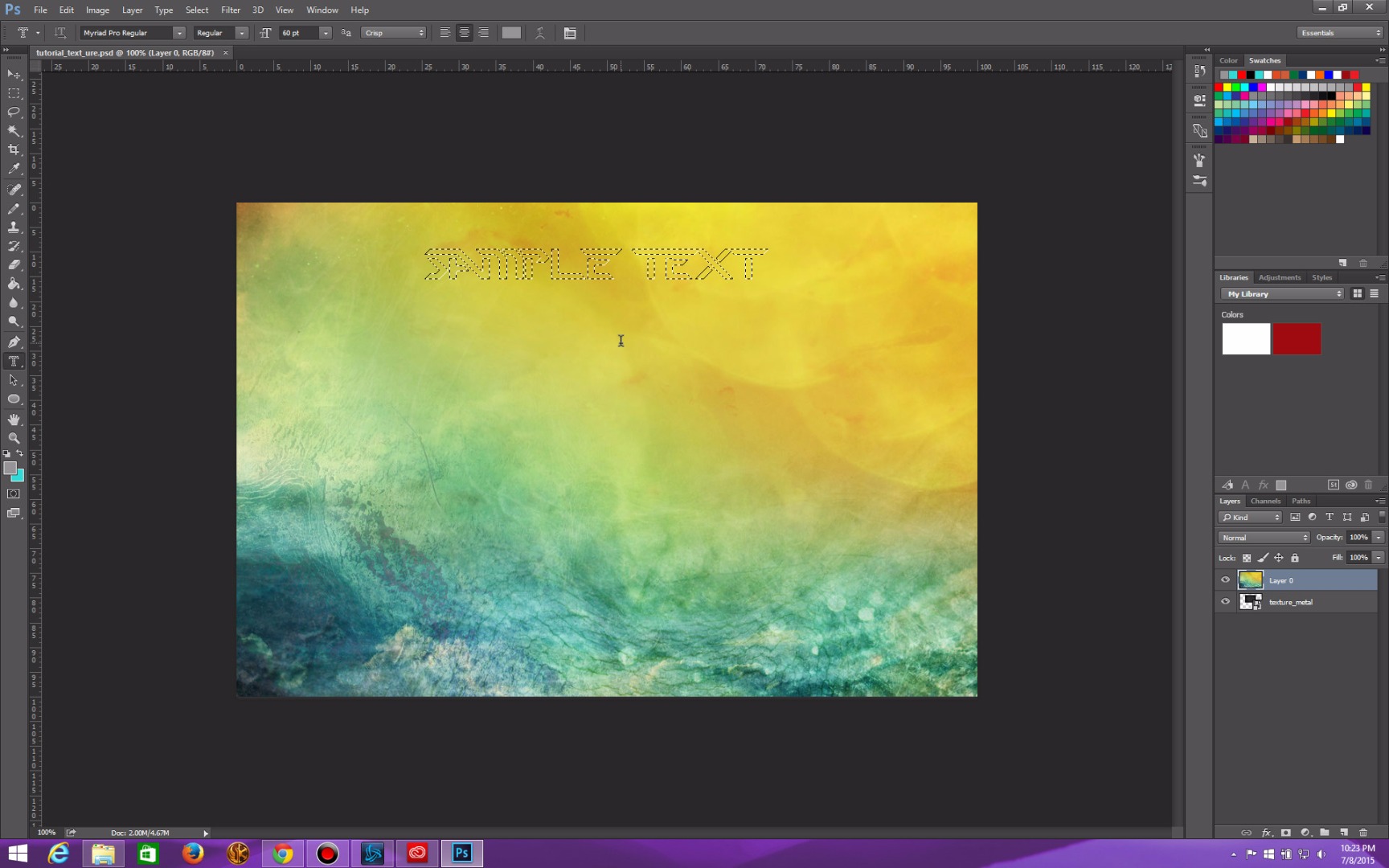The image size is (1389, 868).
Task: Set the foreground color swatch
Action: click(10, 468)
